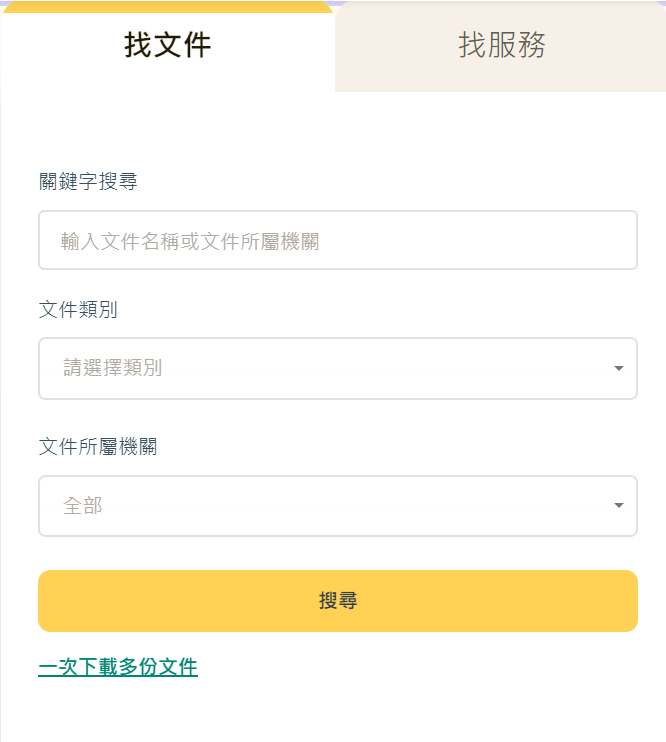This screenshot has height=742, width=666.
Task: Switch to the 找文件 tab
Action: click(x=167, y=46)
